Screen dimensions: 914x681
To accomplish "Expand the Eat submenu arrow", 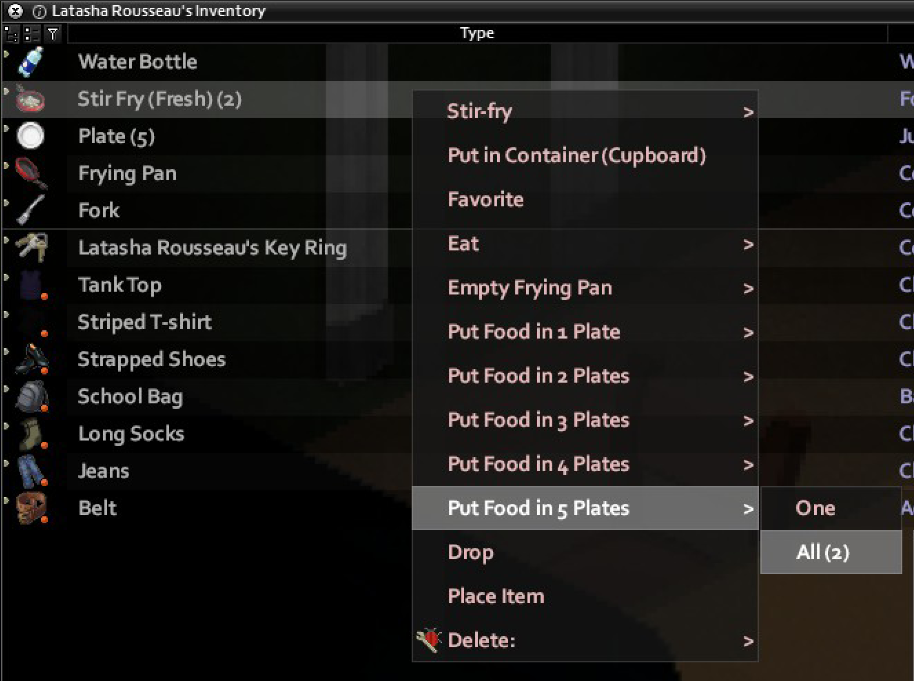I will (748, 244).
